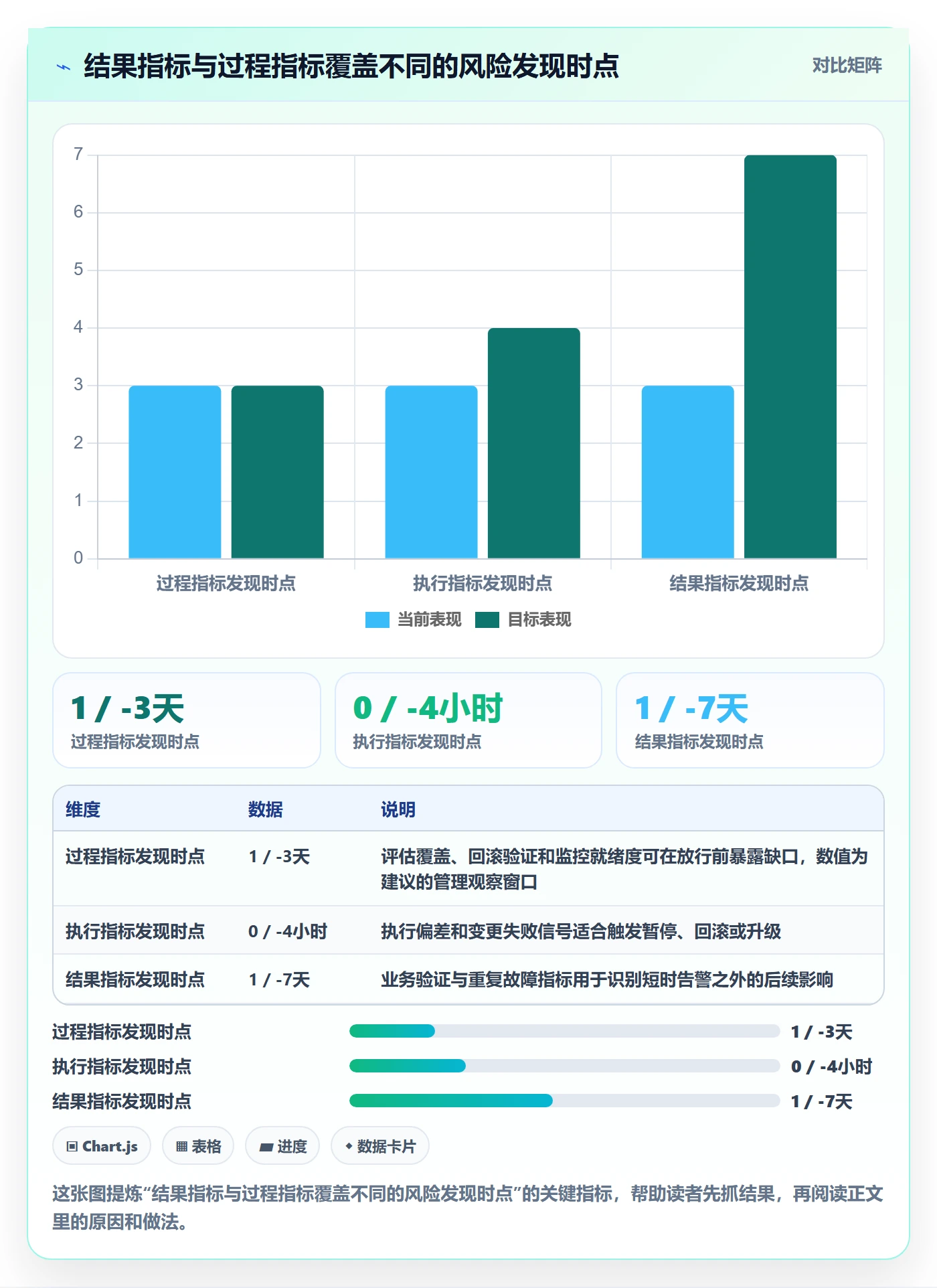Click the description starting with 业务验证与重复故障指标
The width and height of the screenshot is (937, 1288).
pyautogui.click(x=607, y=980)
